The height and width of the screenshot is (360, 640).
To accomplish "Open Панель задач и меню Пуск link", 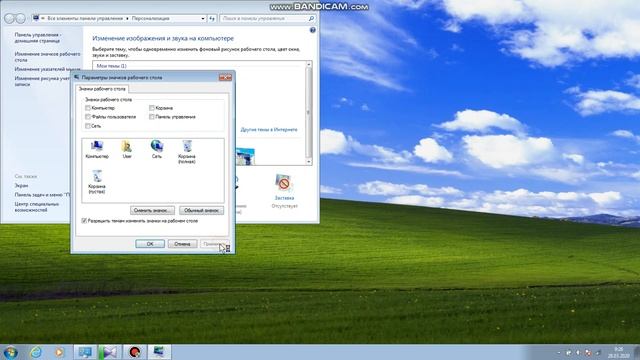I will (42, 195).
